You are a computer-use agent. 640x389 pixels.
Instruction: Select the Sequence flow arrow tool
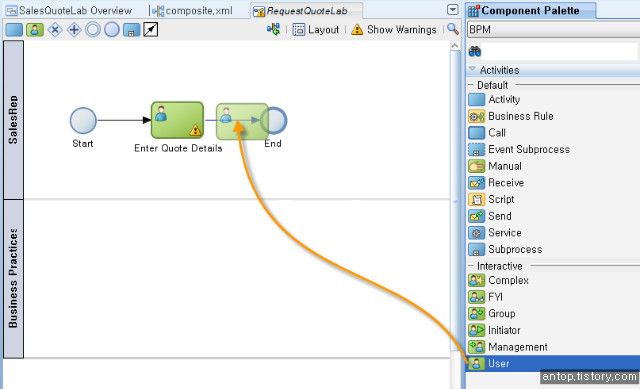151,30
